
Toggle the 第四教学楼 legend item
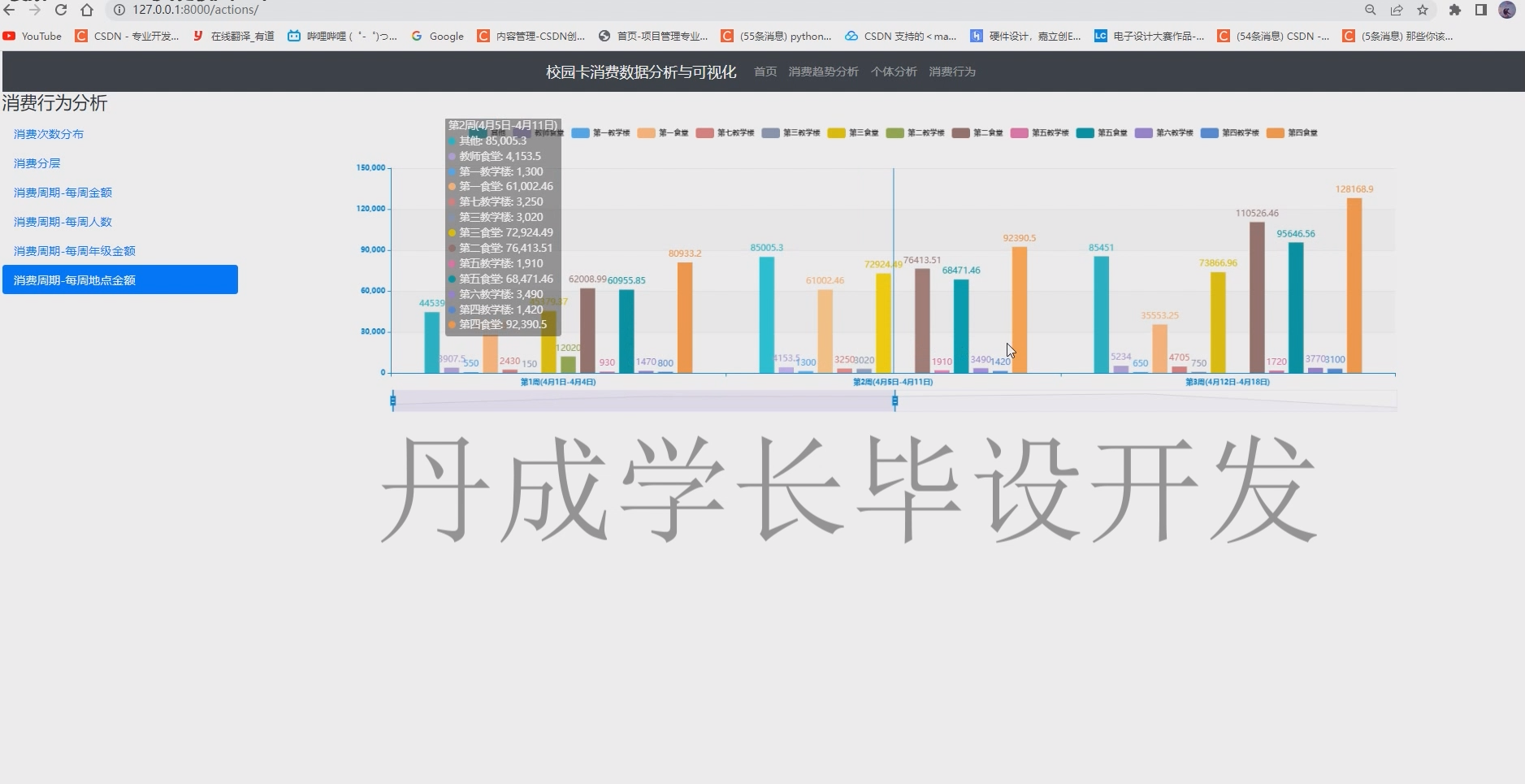[1228, 132]
